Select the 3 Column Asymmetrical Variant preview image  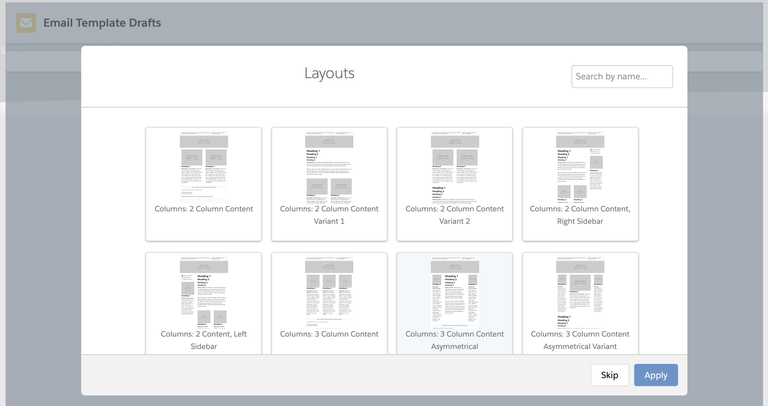tap(580, 292)
